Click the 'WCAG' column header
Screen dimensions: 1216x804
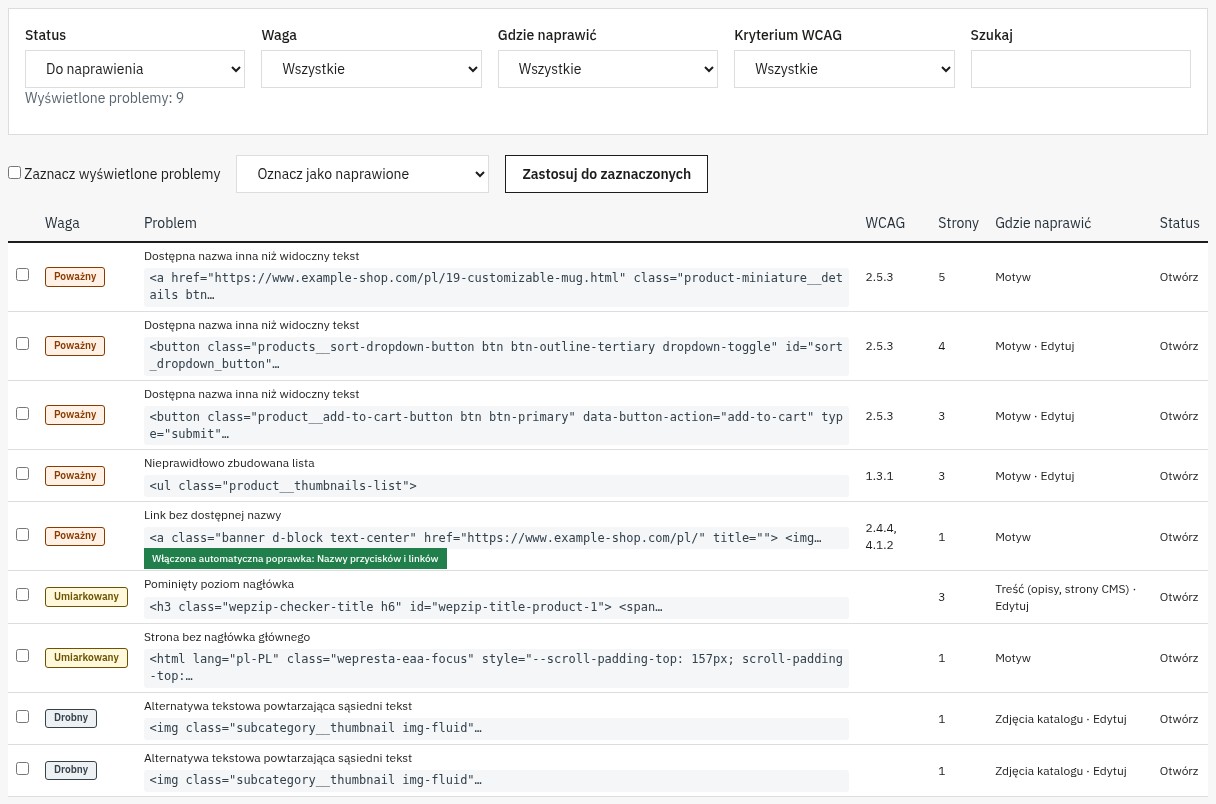[885, 223]
